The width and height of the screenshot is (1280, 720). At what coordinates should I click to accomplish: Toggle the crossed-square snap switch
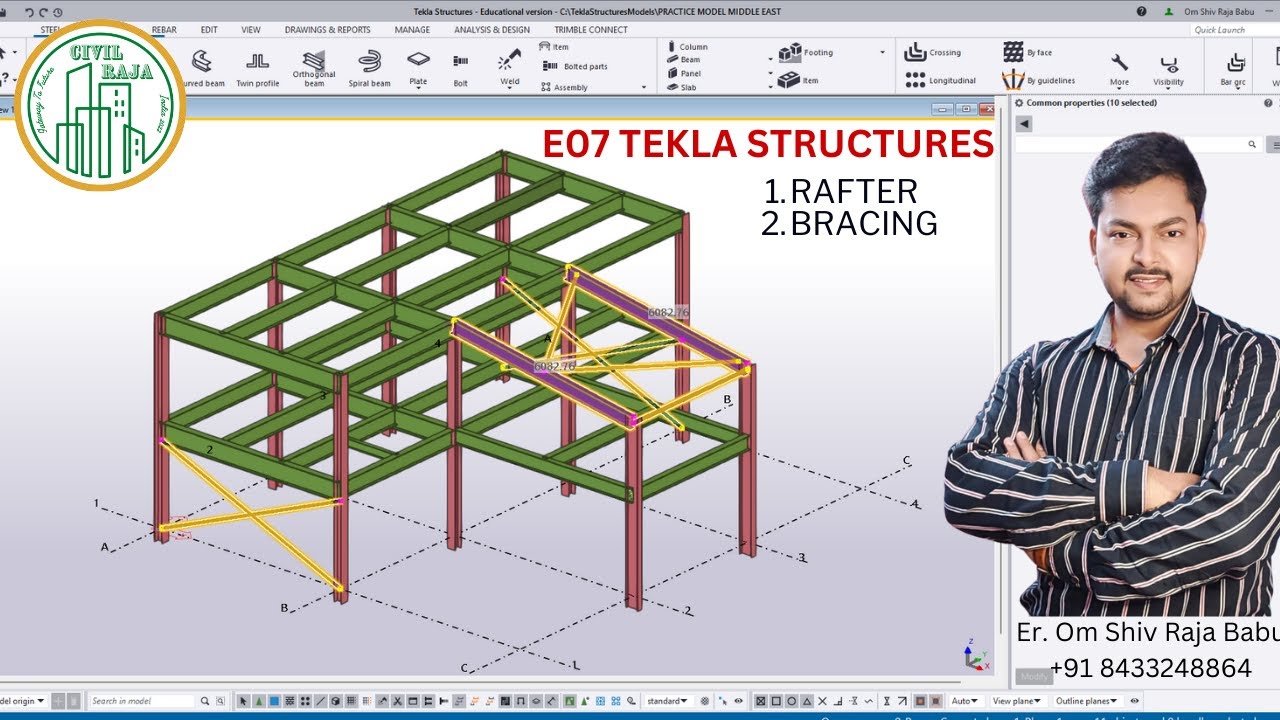[x=759, y=701]
